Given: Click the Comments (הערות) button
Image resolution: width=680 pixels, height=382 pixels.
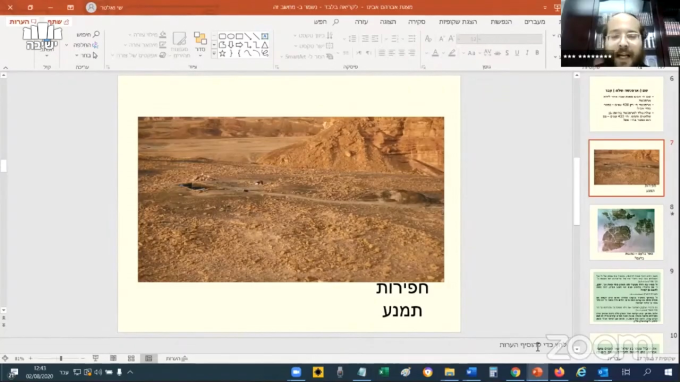Looking at the screenshot, I should coord(23,22).
